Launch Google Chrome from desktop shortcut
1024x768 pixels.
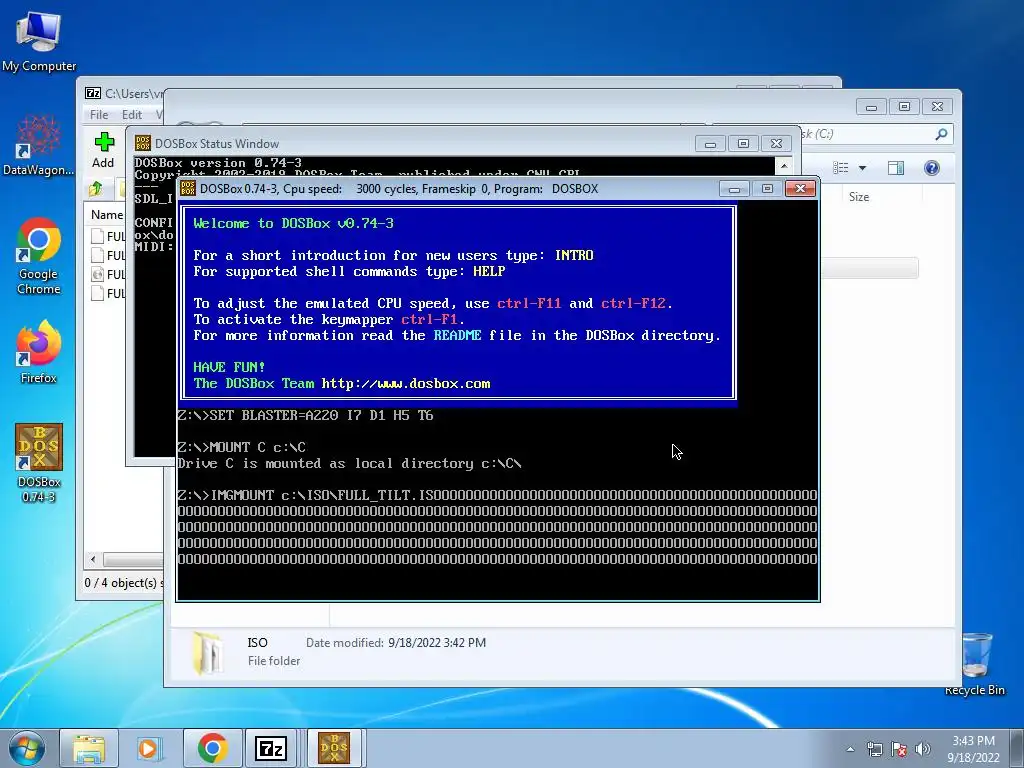pos(39,256)
